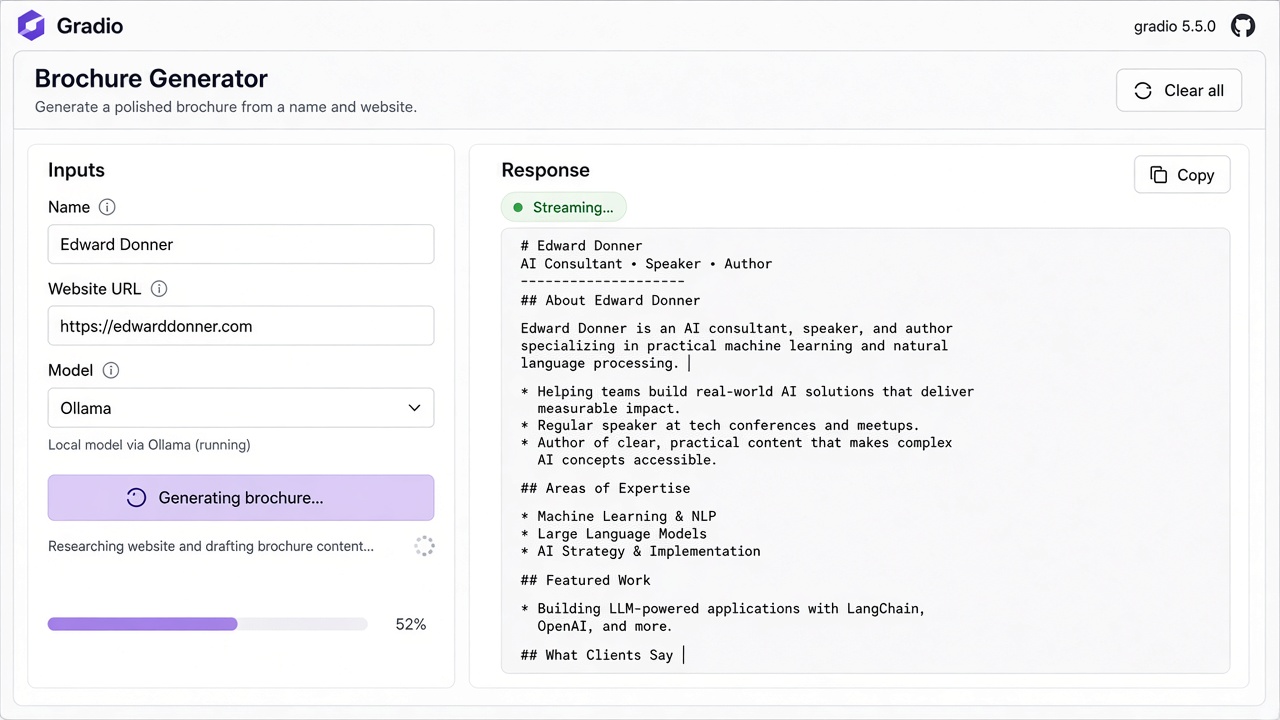Click 'Researching website and drafting brochure content' status
The image size is (1280, 720).
[x=211, y=546]
